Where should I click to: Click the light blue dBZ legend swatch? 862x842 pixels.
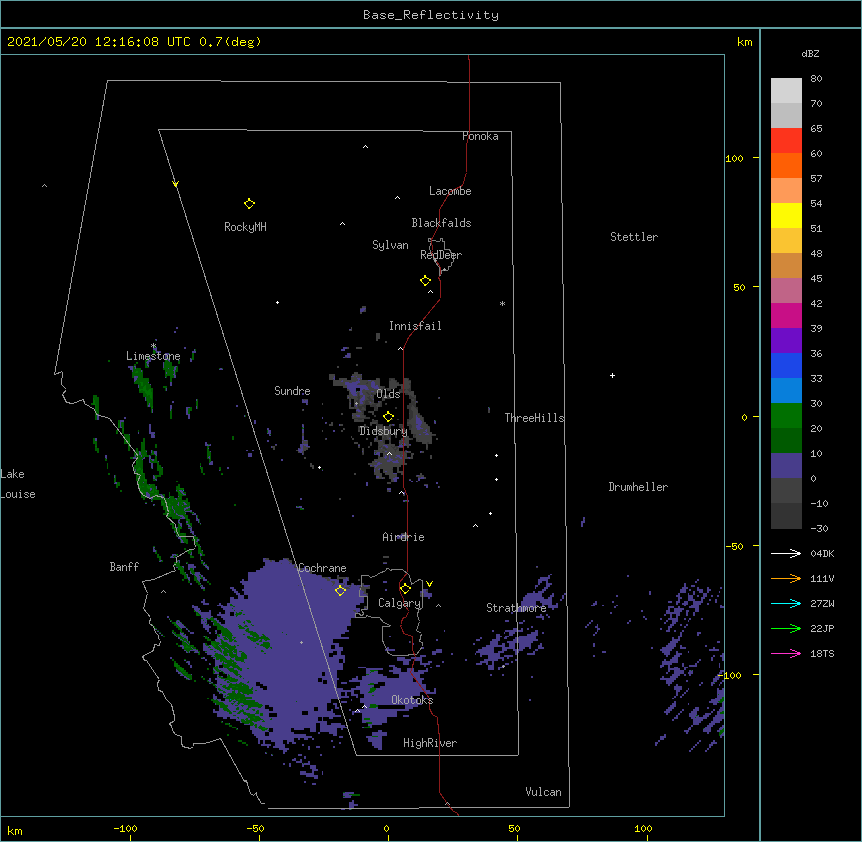pos(786,391)
